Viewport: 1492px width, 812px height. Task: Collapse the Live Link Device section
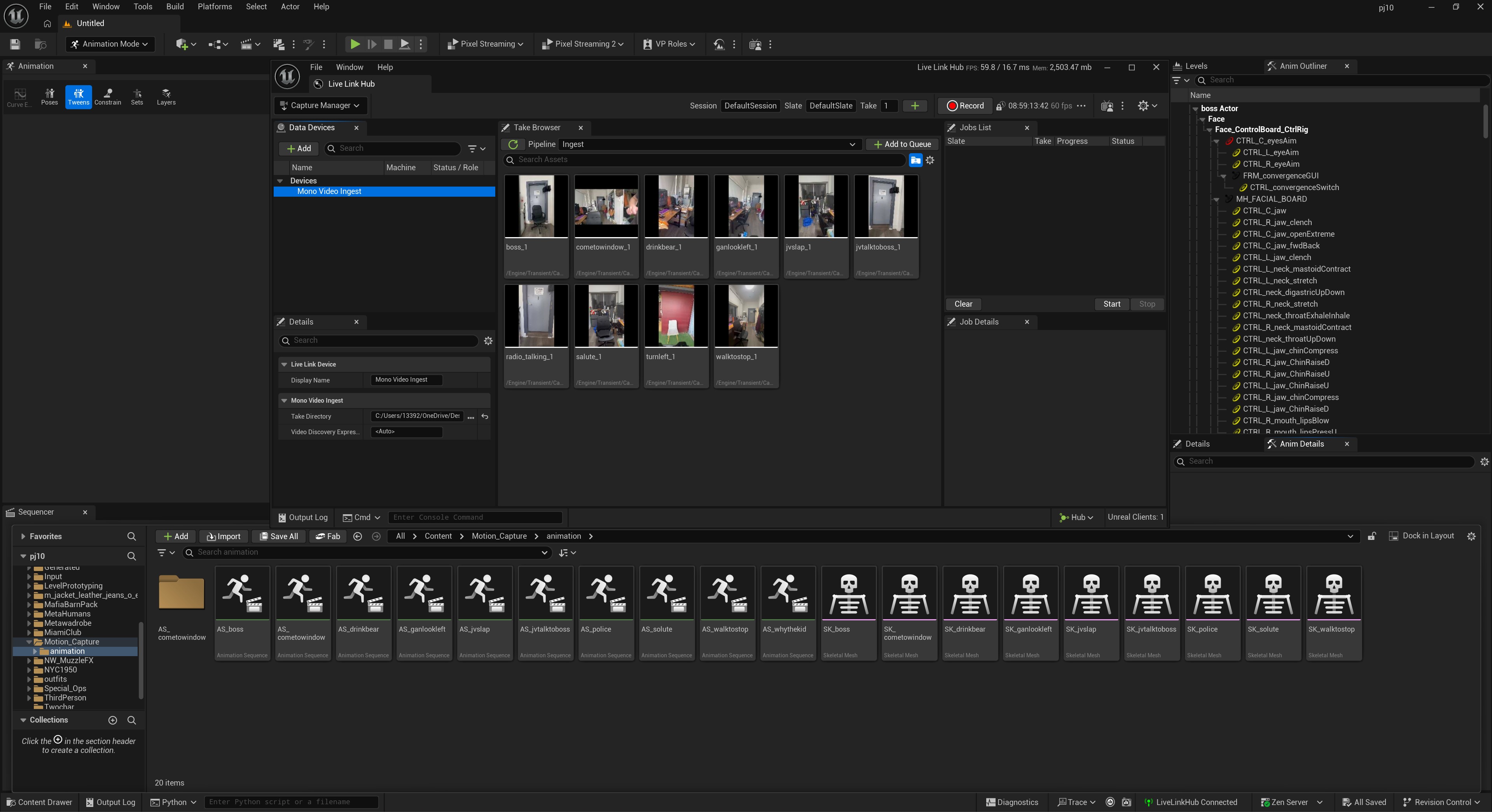[285, 364]
